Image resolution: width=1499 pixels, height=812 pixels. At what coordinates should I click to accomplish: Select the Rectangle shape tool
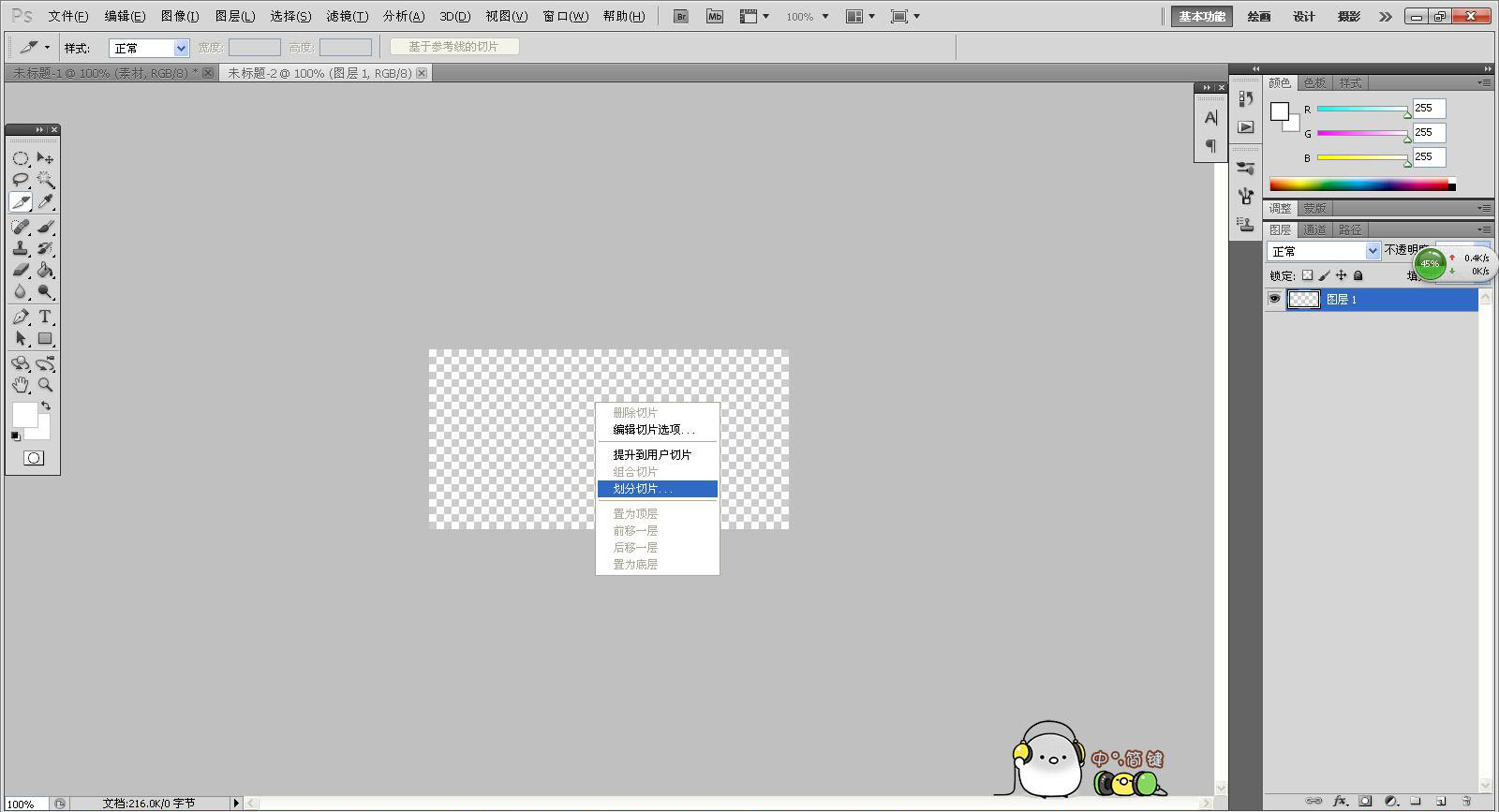point(45,338)
